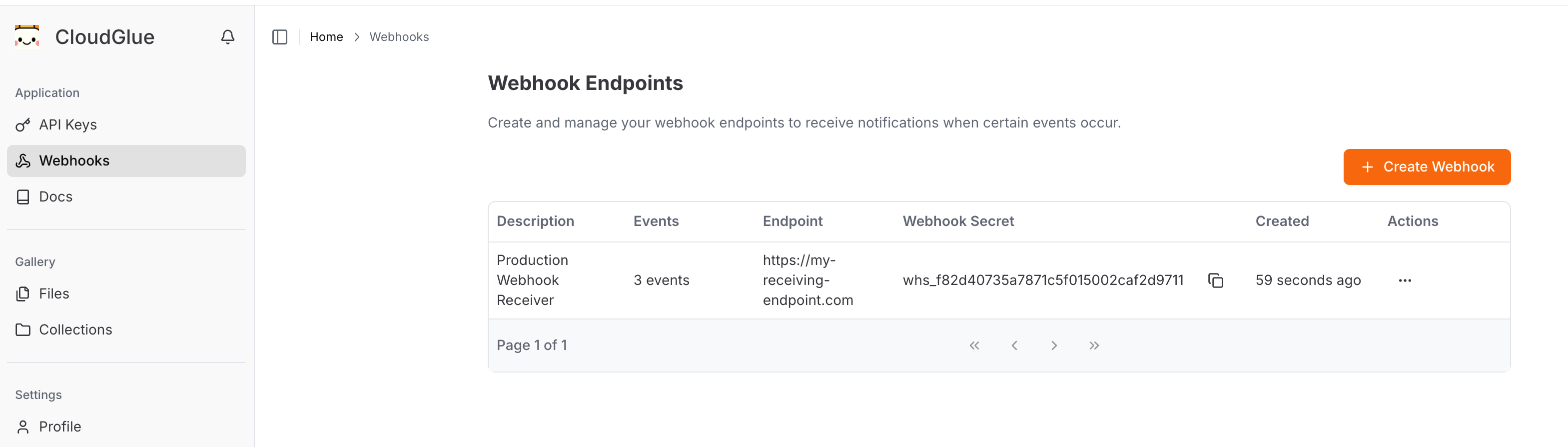Go to last page of webhooks

click(1094, 345)
